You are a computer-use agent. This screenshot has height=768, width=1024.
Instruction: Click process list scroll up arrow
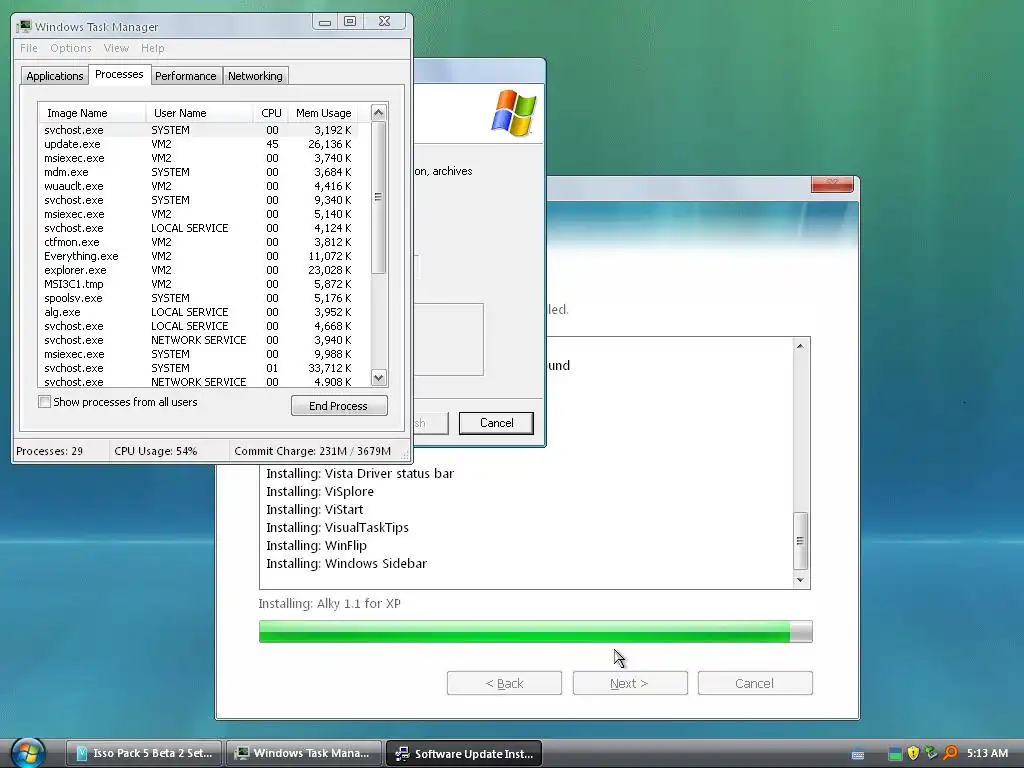click(x=379, y=113)
